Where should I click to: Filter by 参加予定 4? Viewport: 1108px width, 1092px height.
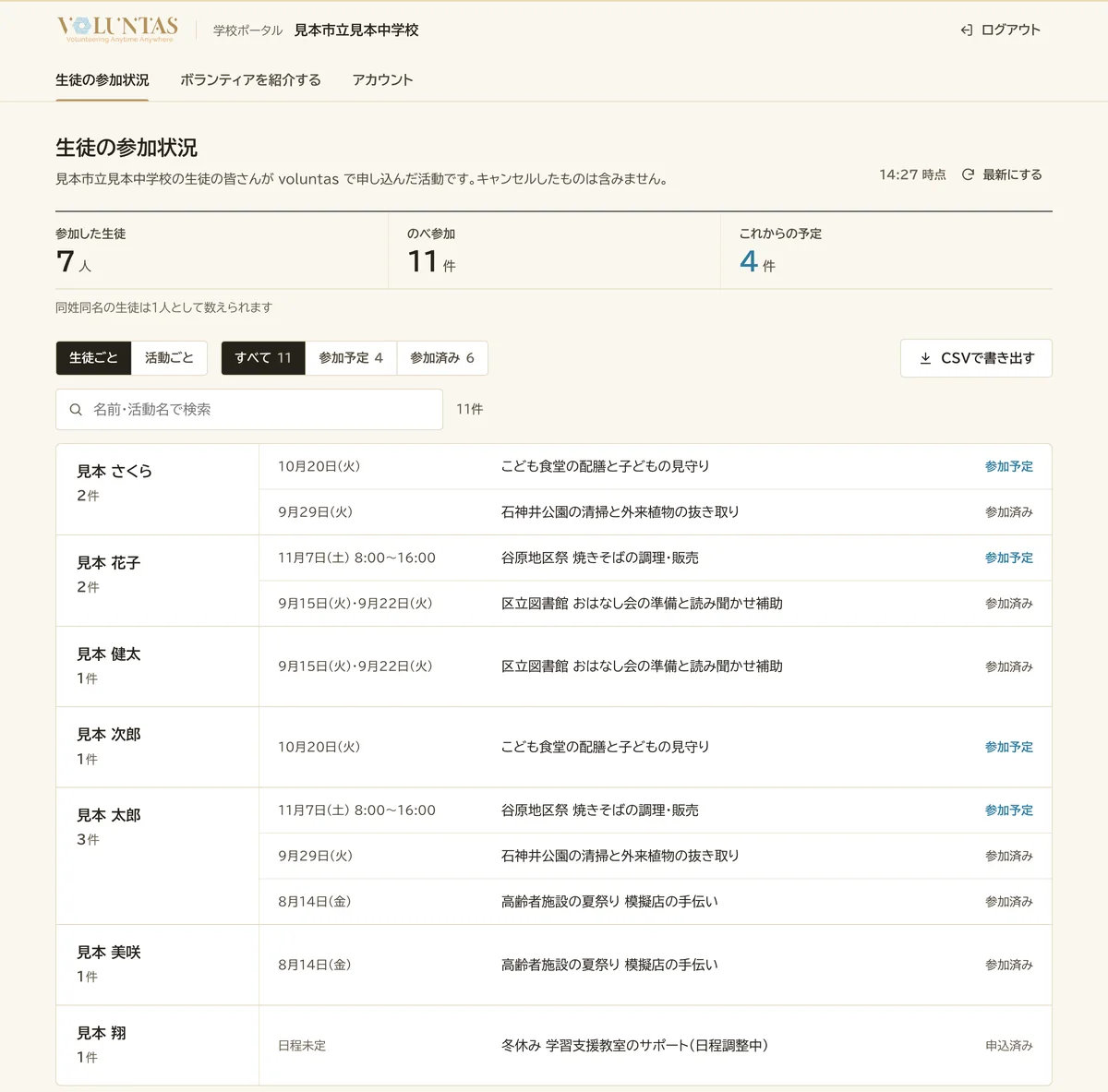[x=351, y=358]
